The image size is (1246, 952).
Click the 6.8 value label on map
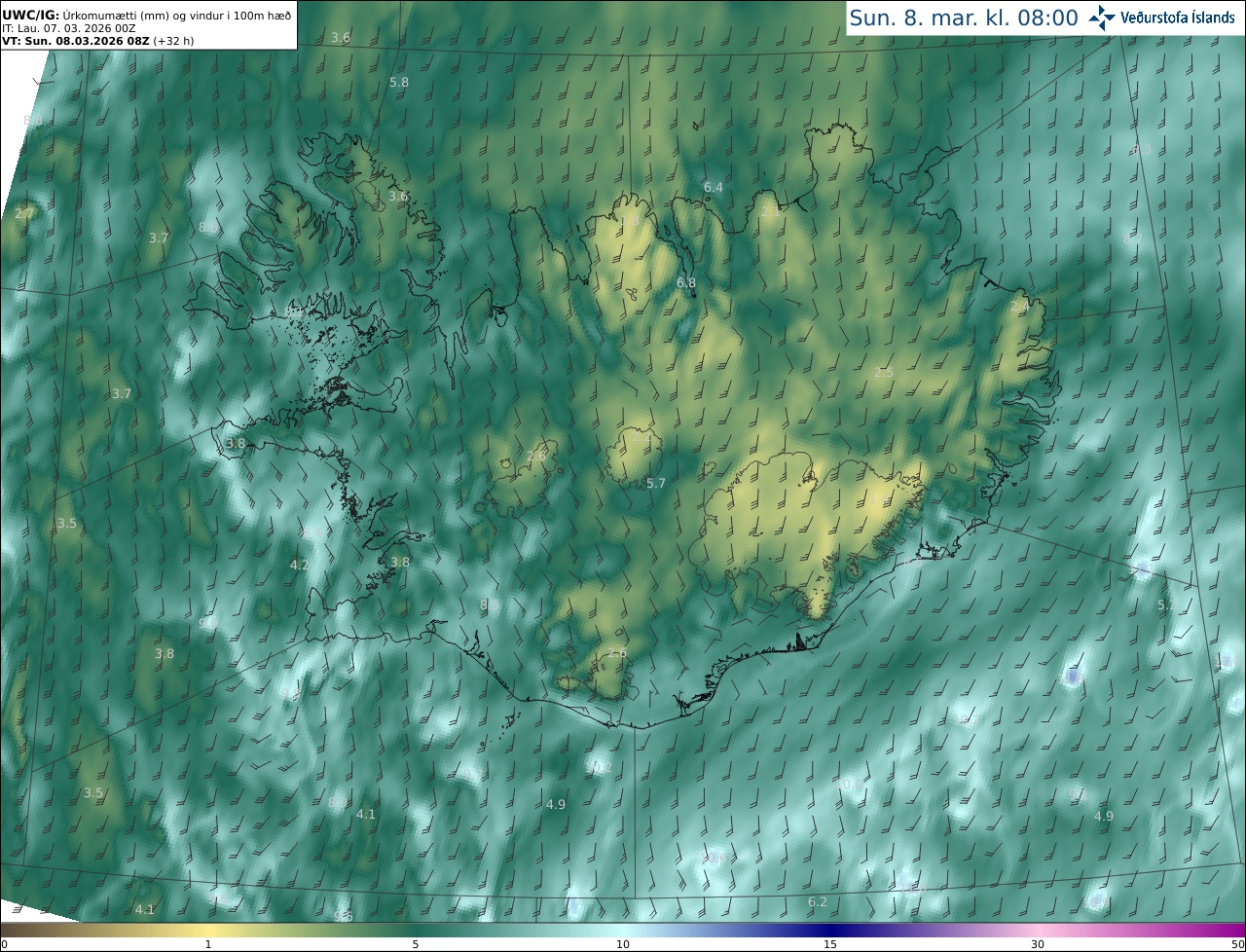point(686,282)
